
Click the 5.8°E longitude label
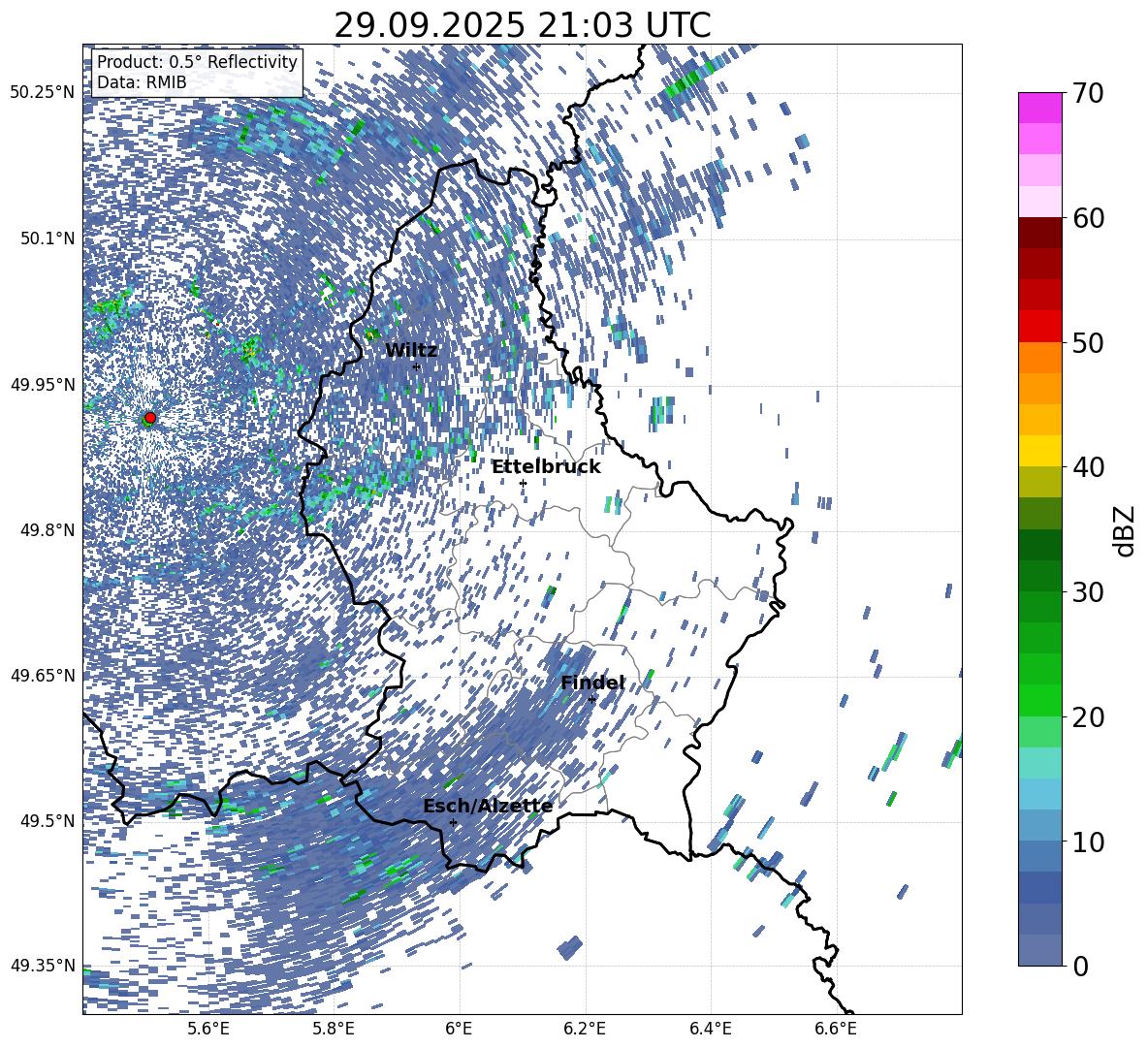pyautogui.click(x=334, y=1029)
